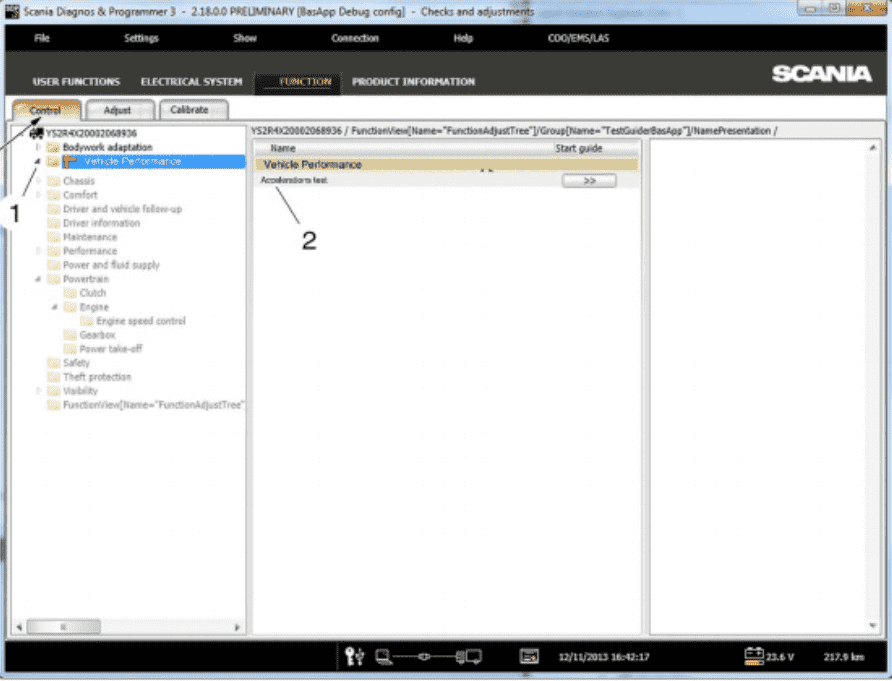This screenshot has height=681, width=892.
Task: Start the Acceleration test guide with >> button
Action: point(588,181)
